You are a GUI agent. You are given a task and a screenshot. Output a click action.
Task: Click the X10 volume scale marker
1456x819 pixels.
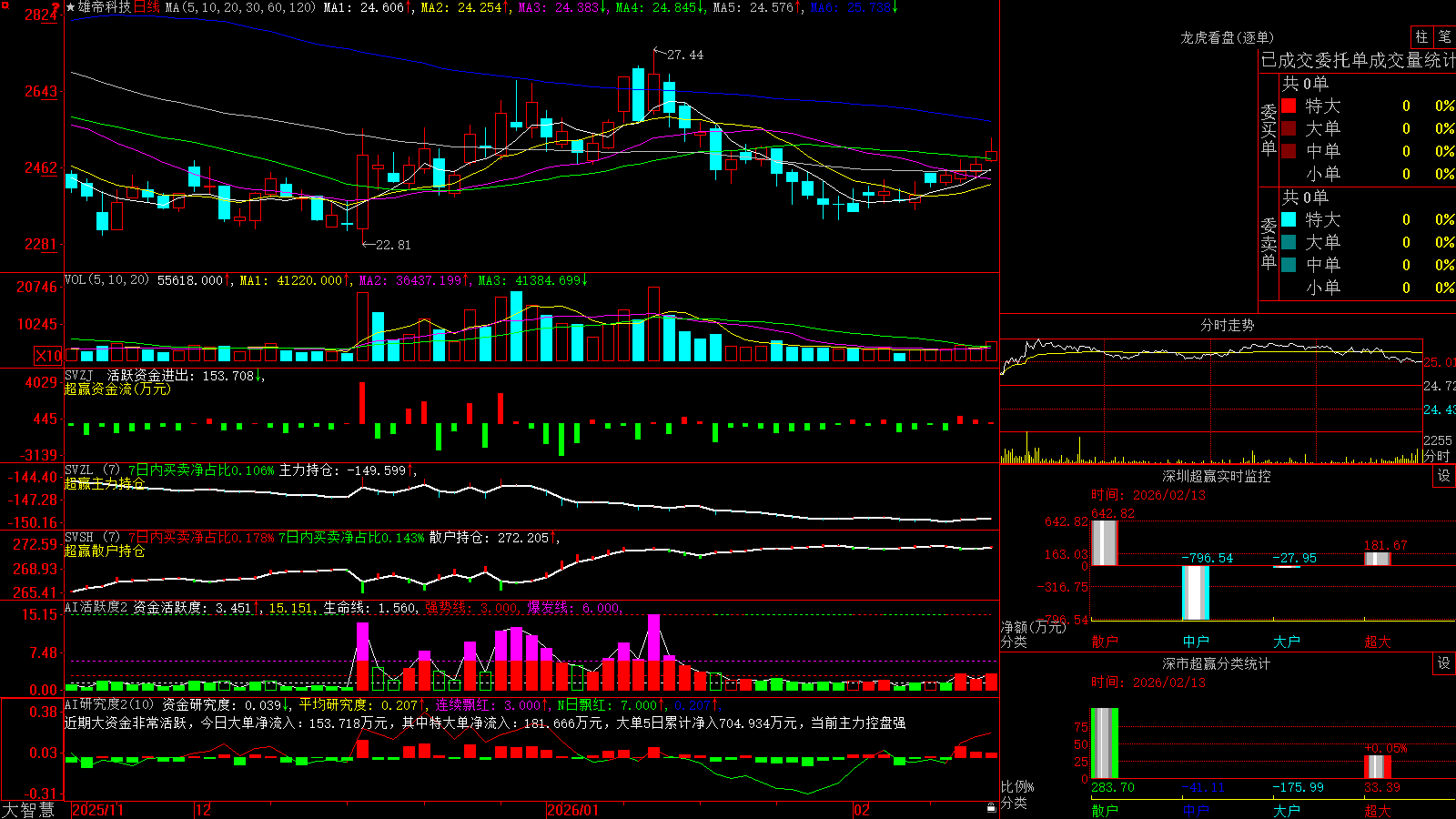(x=49, y=356)
